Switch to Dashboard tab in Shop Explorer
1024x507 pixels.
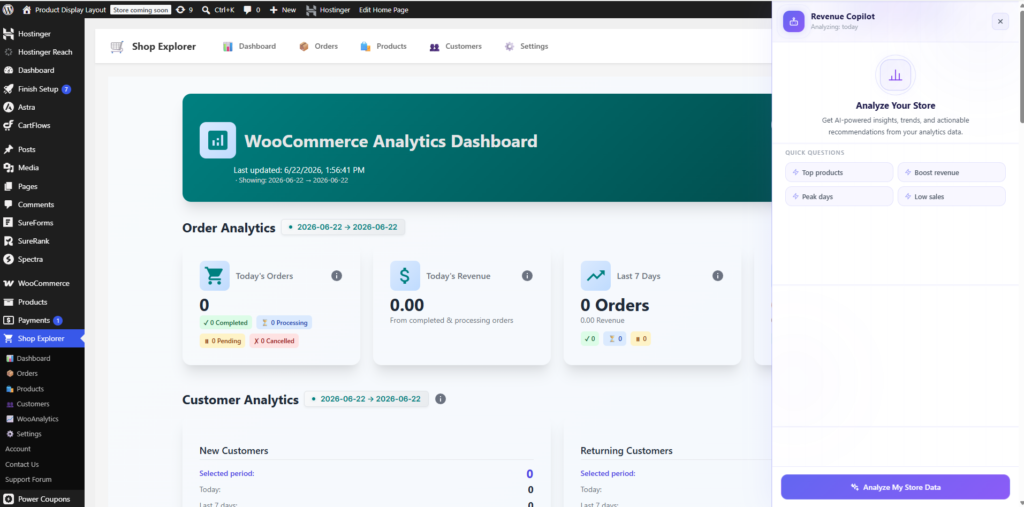click(x=249, y=46)
